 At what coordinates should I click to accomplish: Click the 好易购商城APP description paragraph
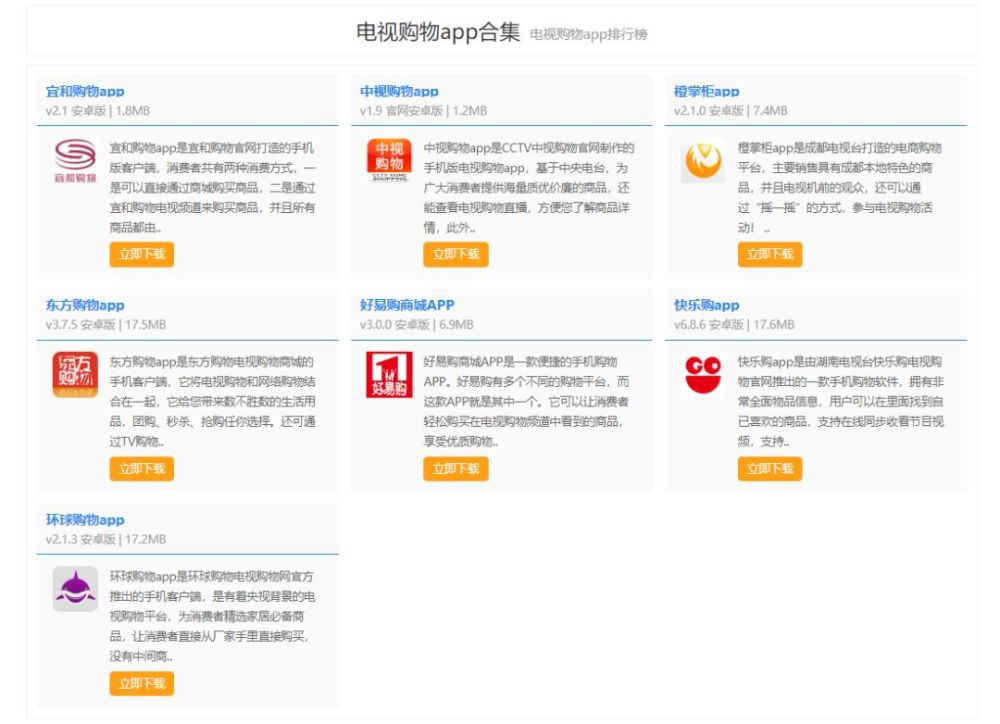526,401
